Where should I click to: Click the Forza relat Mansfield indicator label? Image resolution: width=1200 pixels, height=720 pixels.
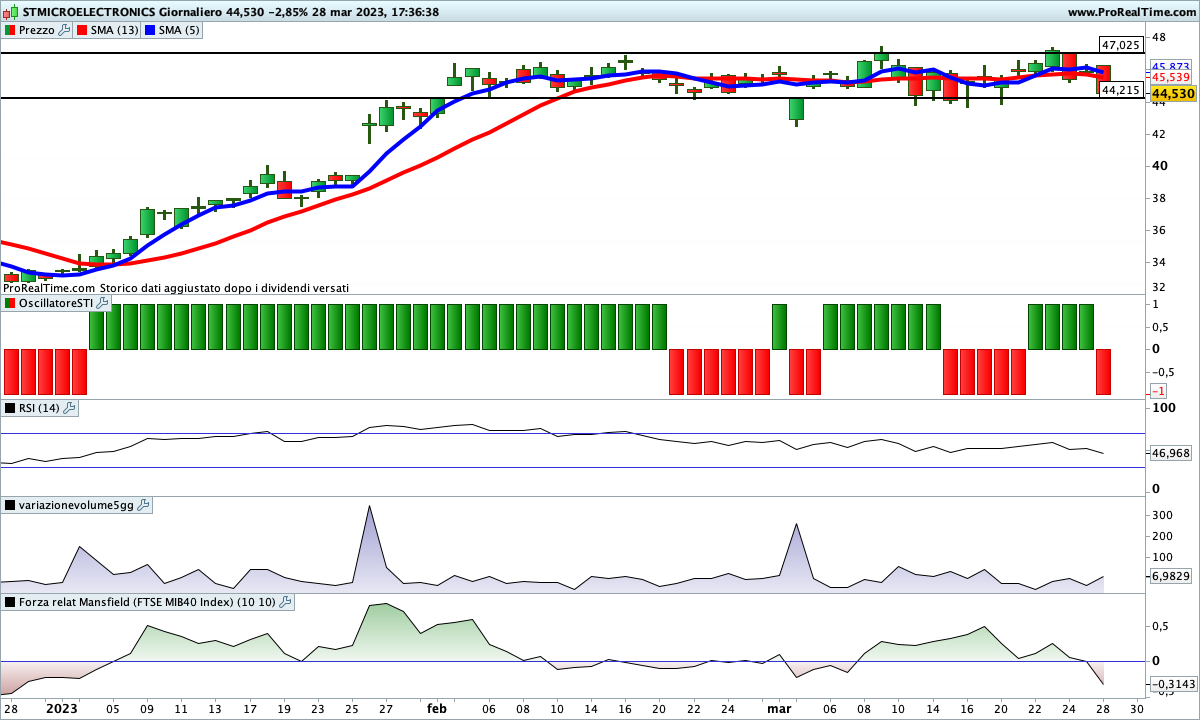(x=146, y=602)
